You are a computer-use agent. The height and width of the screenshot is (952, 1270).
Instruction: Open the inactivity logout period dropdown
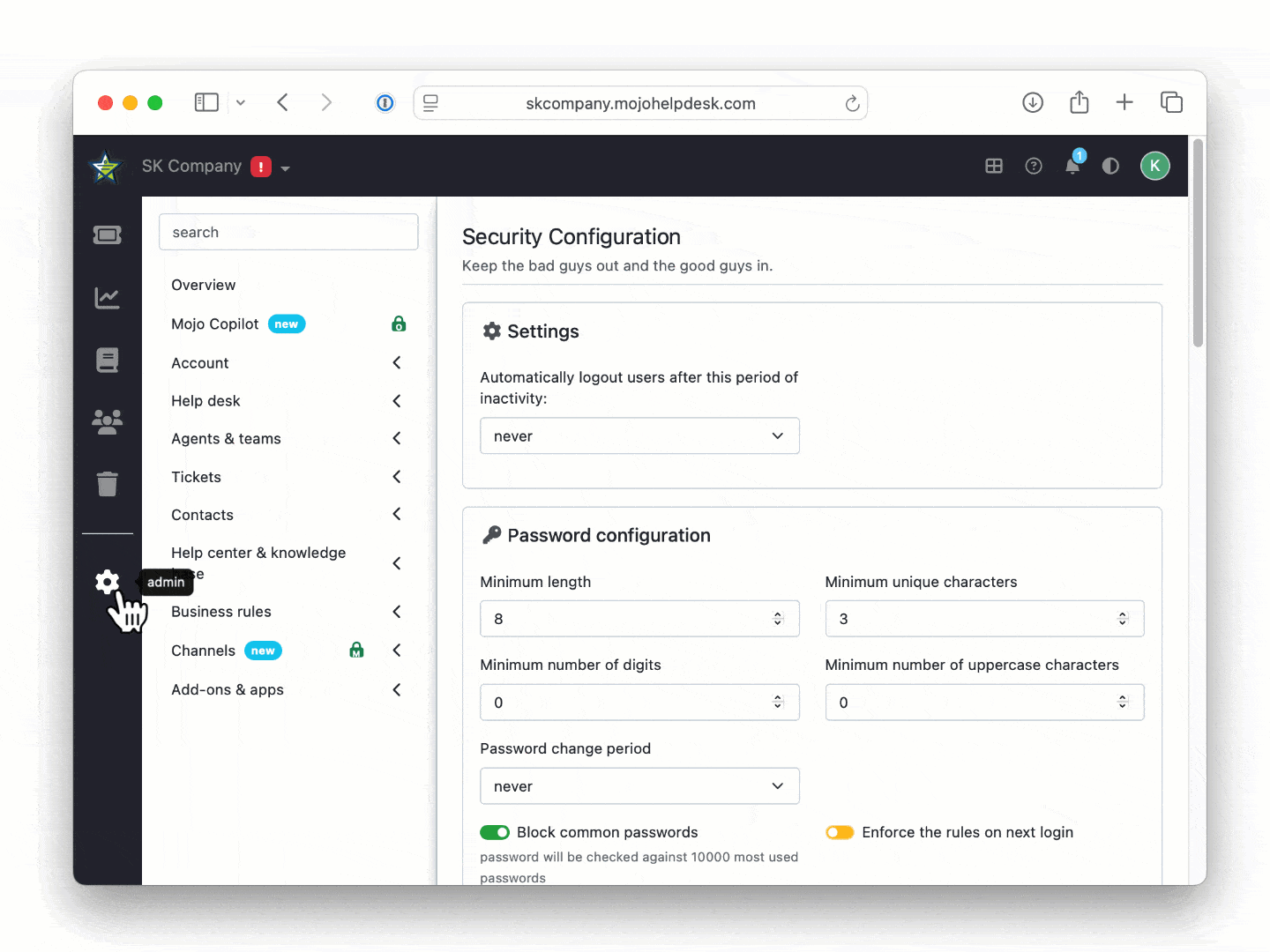point(639,436)
